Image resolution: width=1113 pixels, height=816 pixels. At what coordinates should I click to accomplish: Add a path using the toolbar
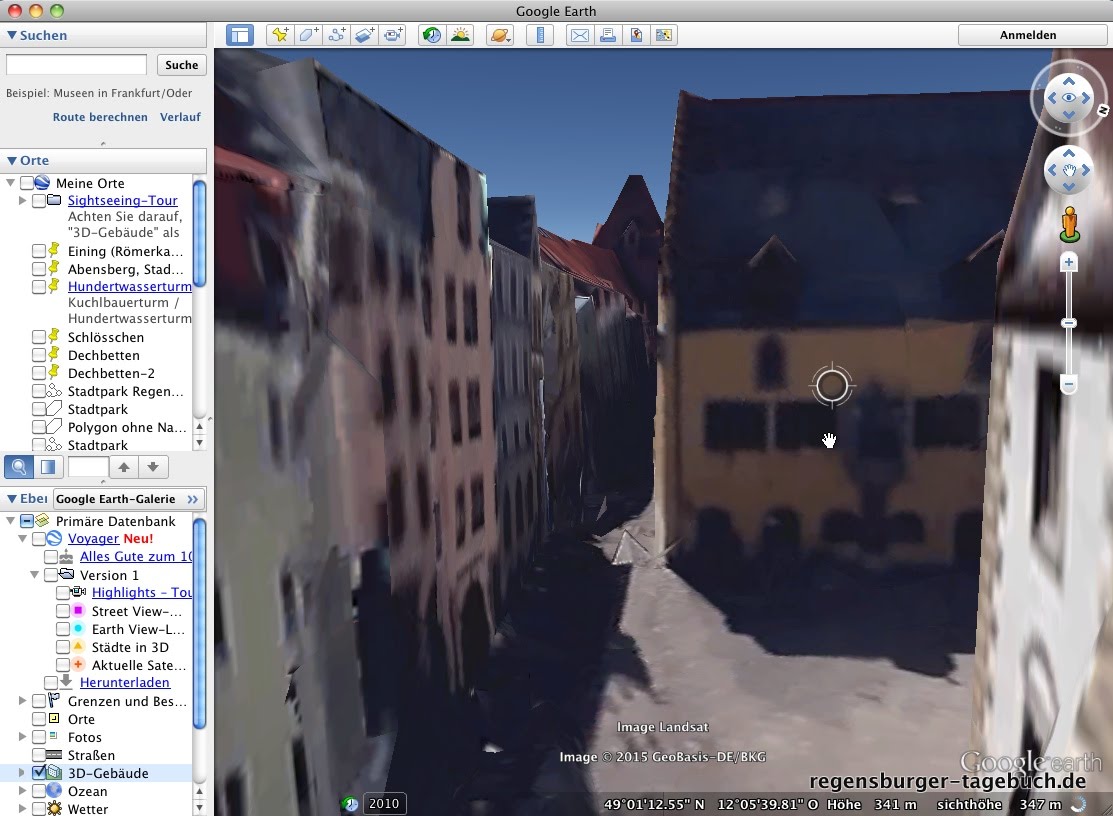(336, 35)
